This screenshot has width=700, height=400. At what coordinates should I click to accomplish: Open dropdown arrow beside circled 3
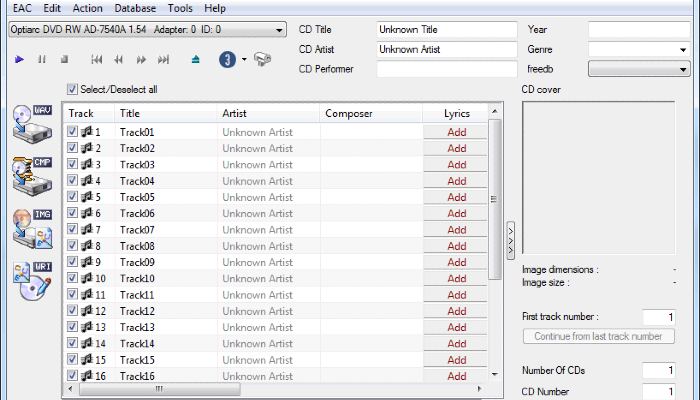click(x=244, y=59)
